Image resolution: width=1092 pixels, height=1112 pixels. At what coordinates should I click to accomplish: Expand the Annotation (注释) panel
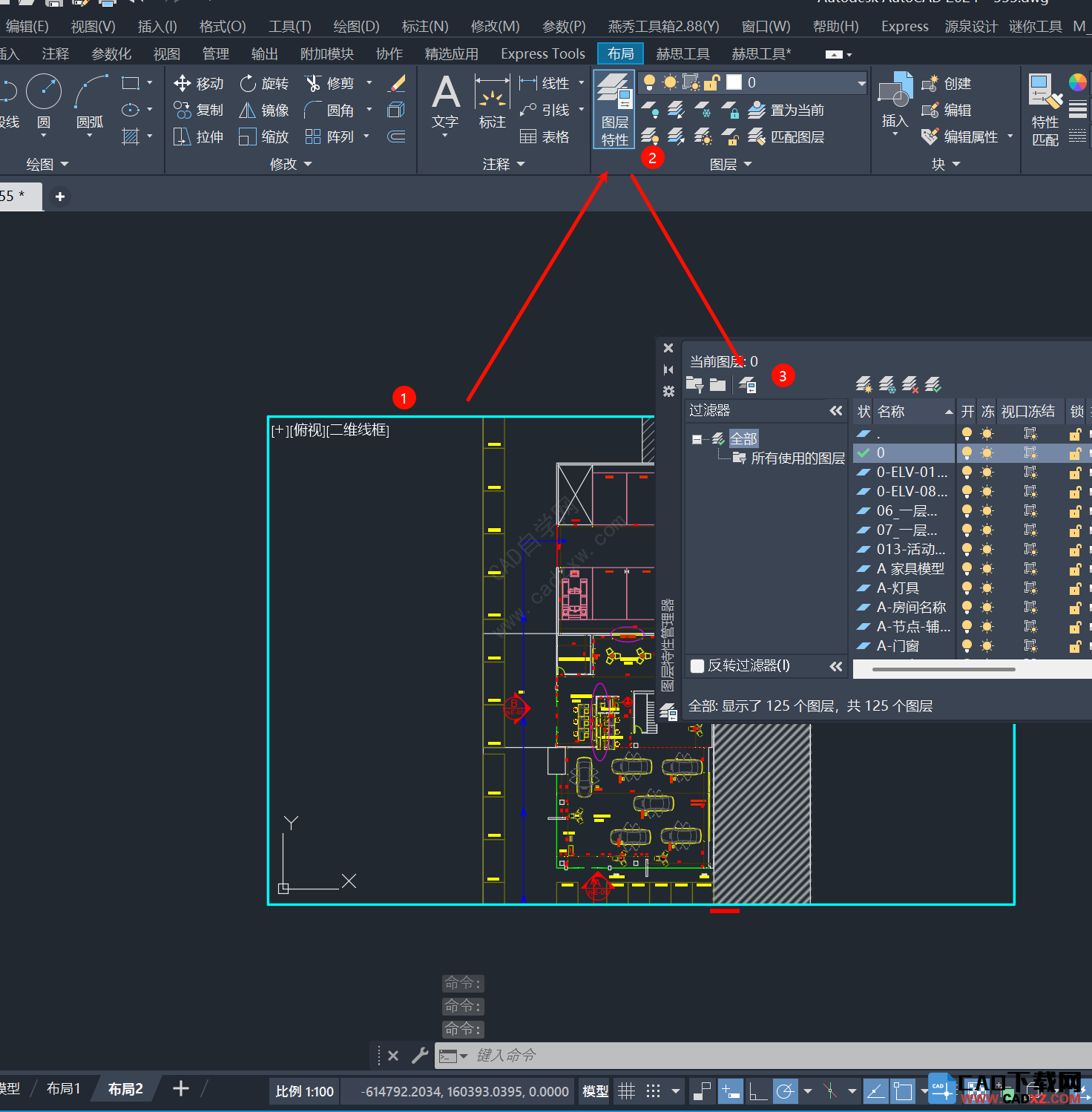(503, 164)
